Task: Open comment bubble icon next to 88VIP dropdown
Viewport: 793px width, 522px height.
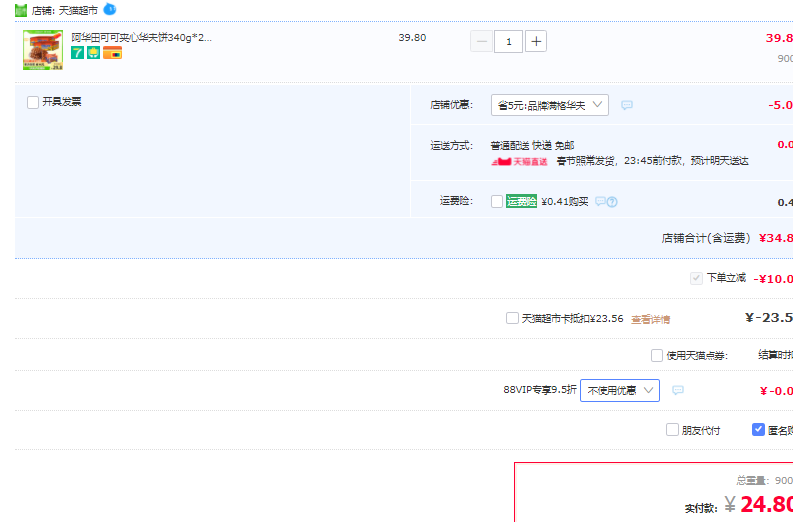Action: click(x=678, y=390)
